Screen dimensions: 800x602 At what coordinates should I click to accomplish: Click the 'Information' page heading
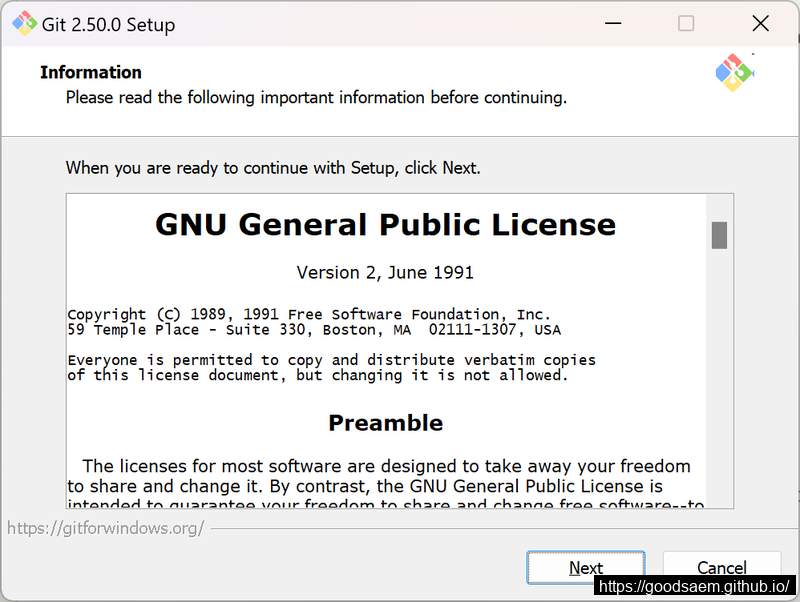pyautogui.click(x=91, y=72)
